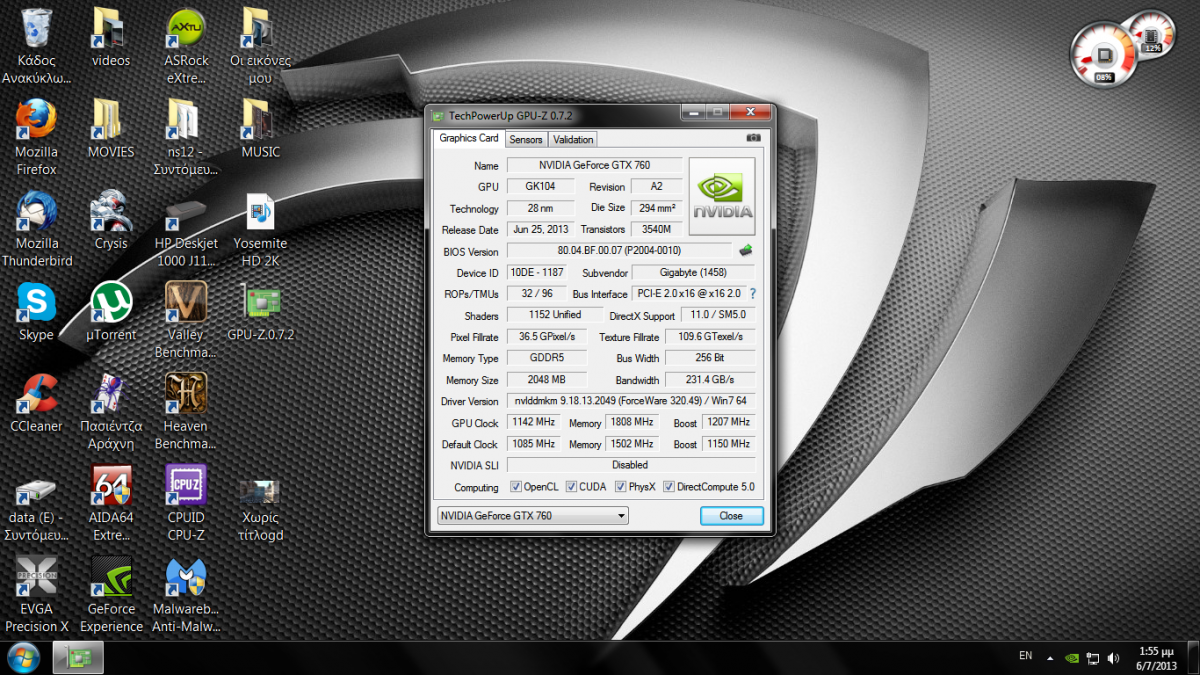
Task: Toggle the PhysX checkbox
Action: coord(621,487)
